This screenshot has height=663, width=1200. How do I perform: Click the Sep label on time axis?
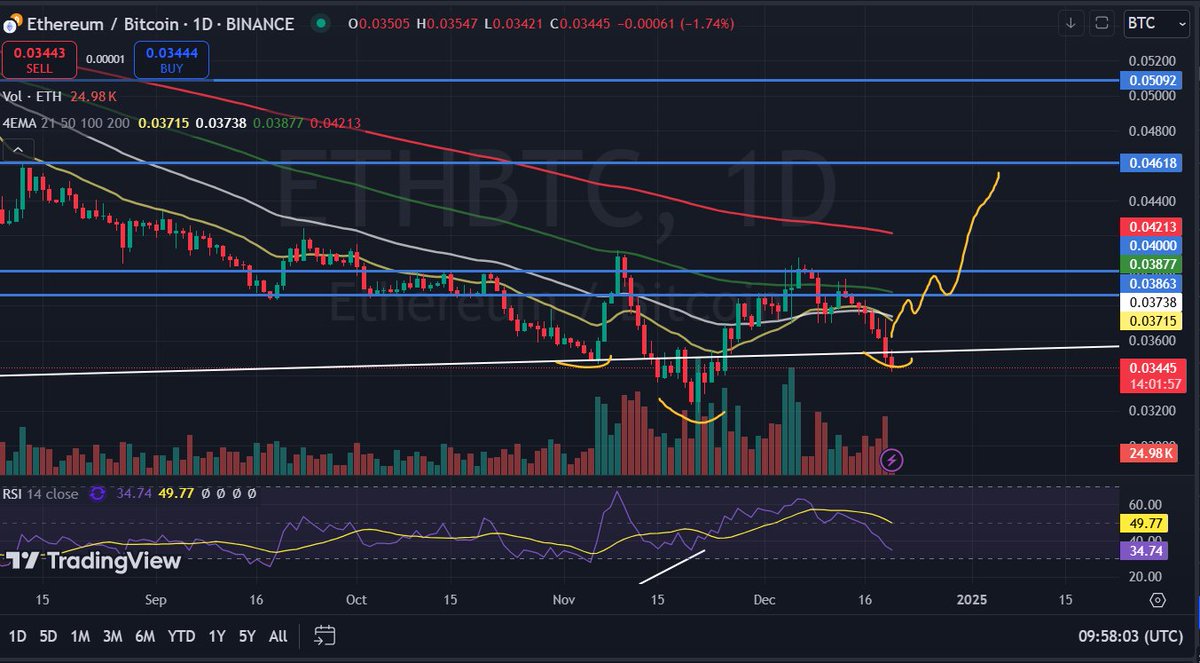[x=157, y=600]
